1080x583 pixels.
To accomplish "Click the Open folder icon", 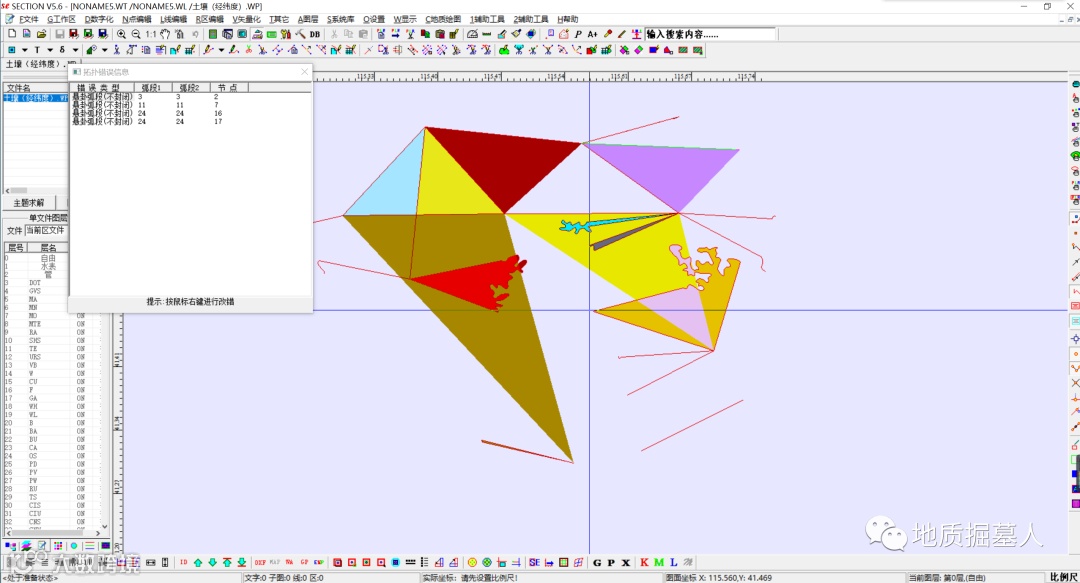I will 41,34.
